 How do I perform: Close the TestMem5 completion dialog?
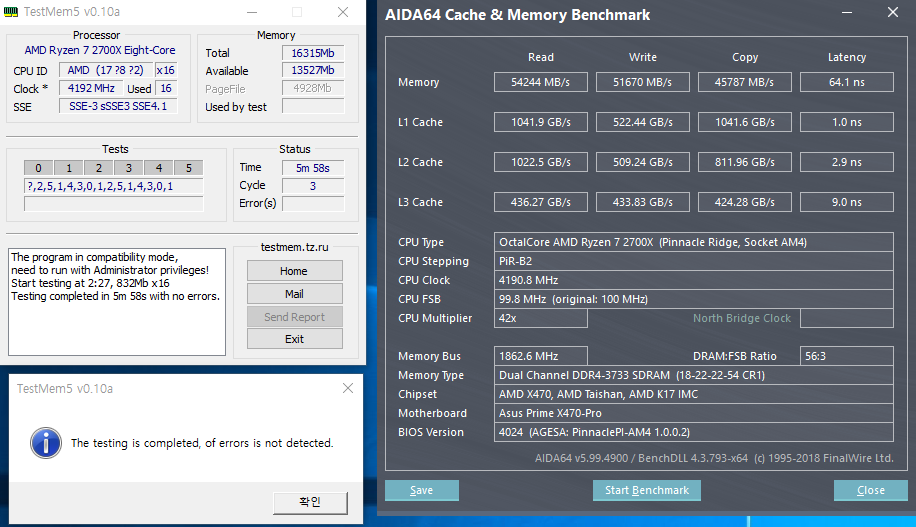(x=348, y=388)
